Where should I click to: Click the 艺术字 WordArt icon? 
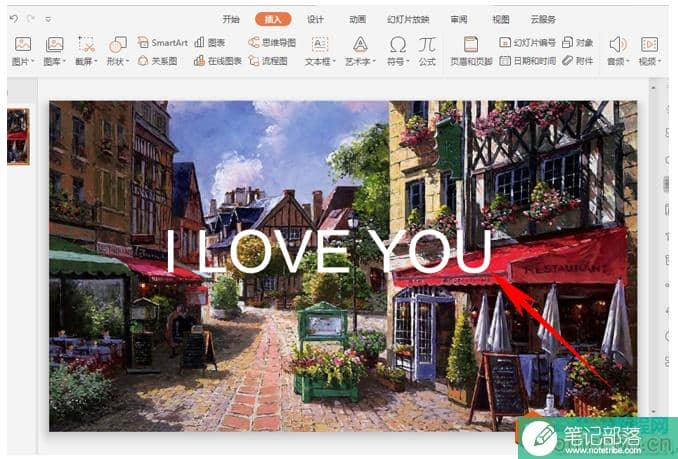pos(360,45)
